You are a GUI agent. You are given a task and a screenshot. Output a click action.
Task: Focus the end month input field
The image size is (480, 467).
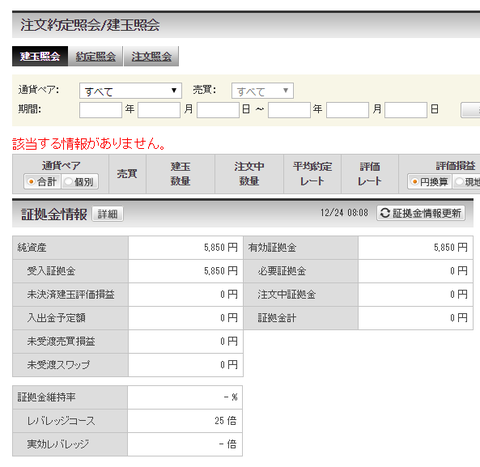(347, 110)
